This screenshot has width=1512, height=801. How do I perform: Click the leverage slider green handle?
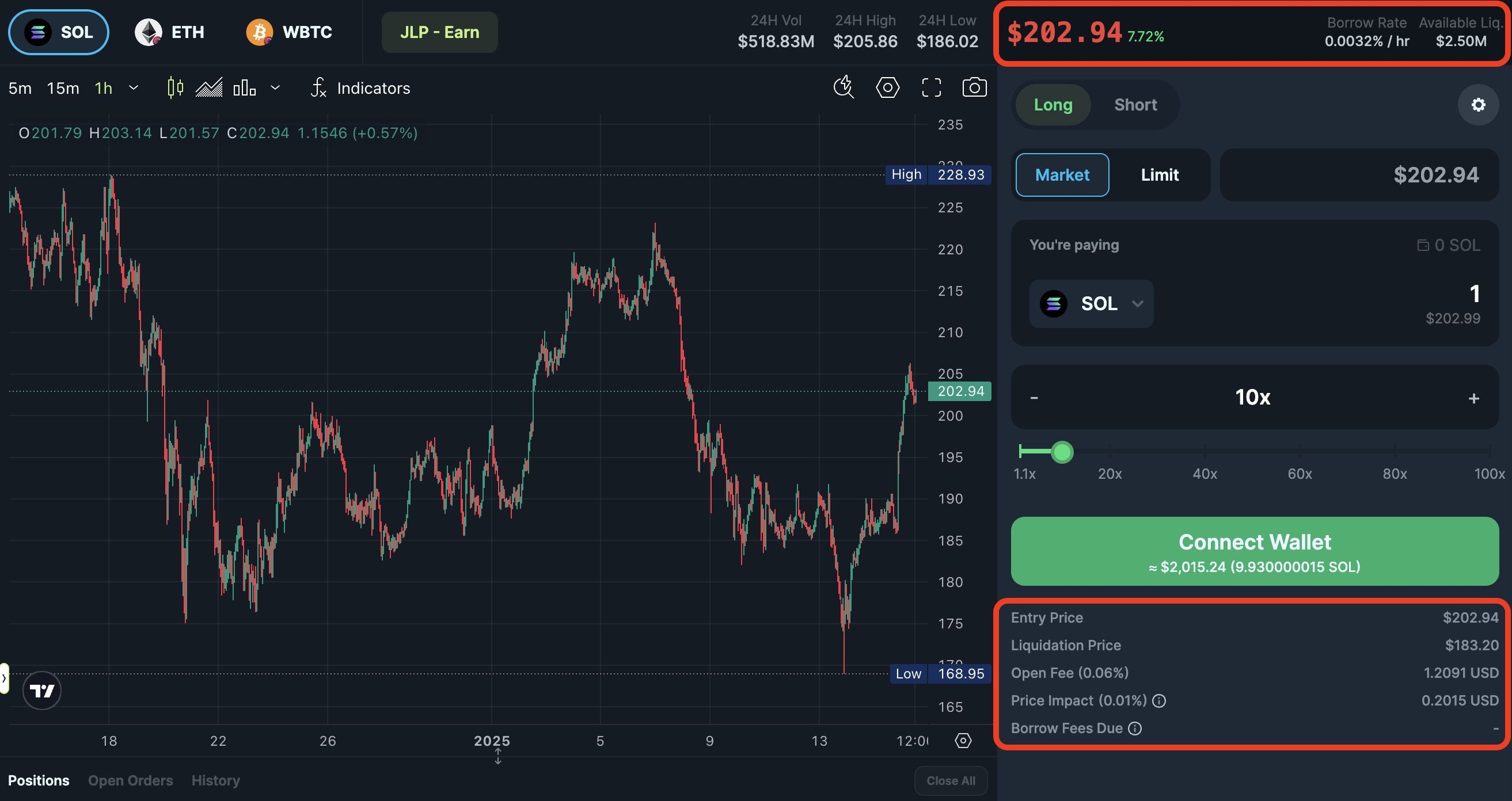[1062, 452]
